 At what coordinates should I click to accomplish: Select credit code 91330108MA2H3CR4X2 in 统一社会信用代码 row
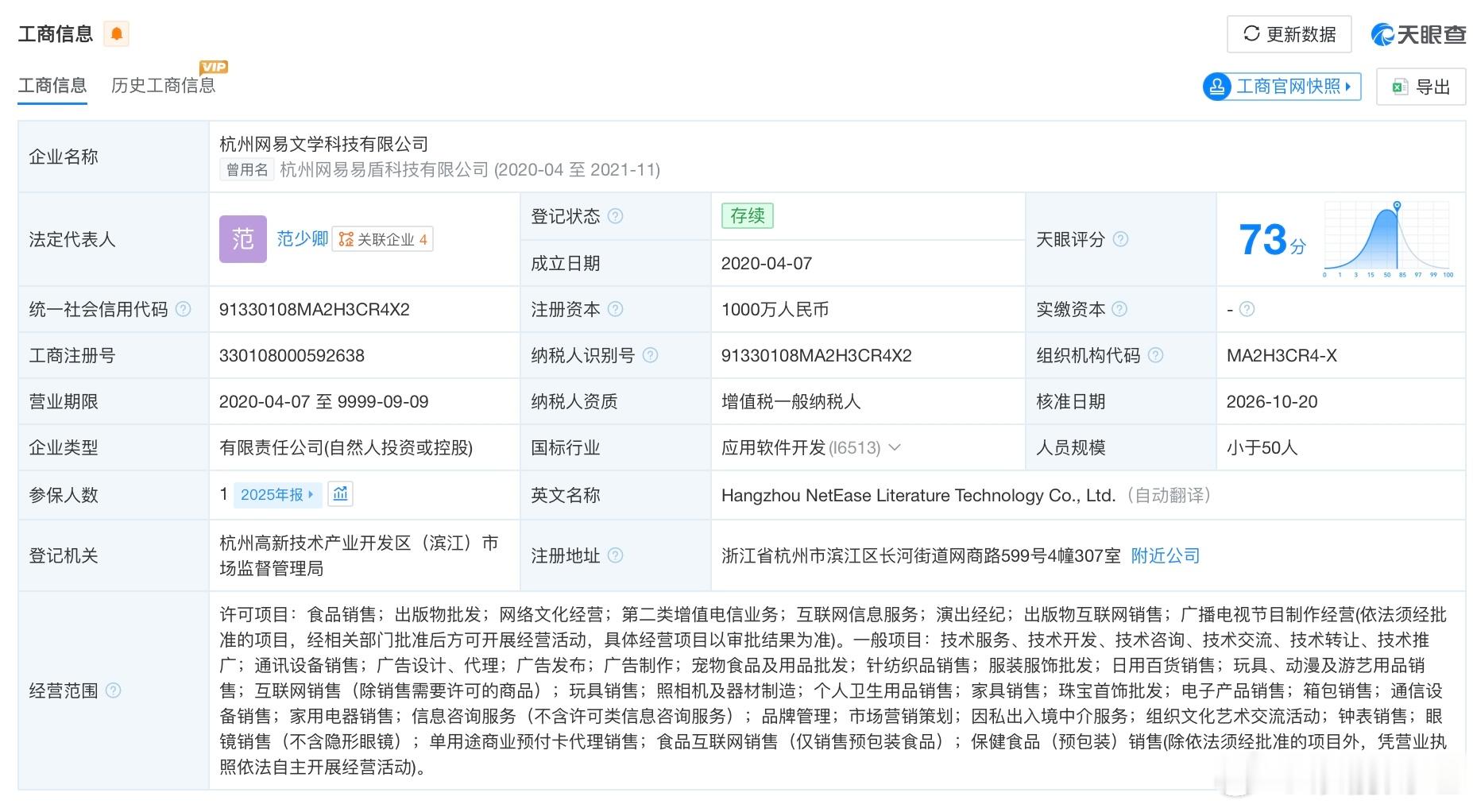point(314,309)
